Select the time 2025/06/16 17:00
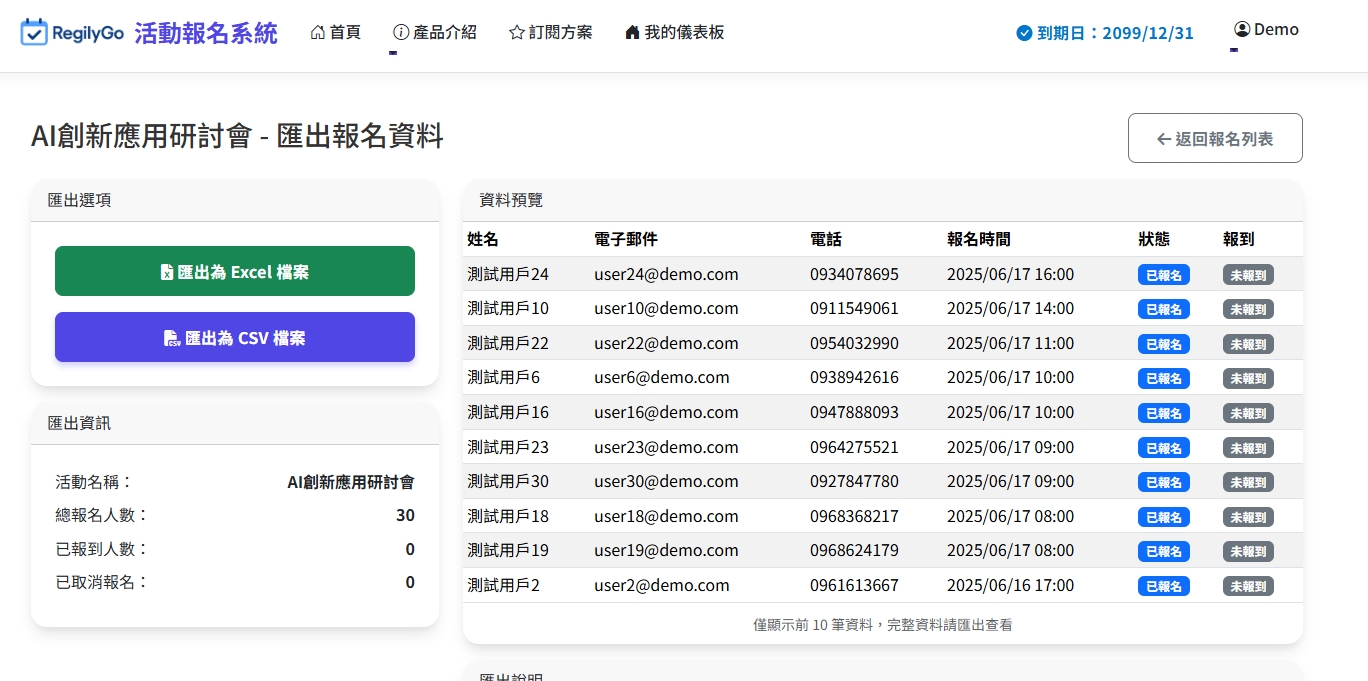 click(x=1010, y=585)
